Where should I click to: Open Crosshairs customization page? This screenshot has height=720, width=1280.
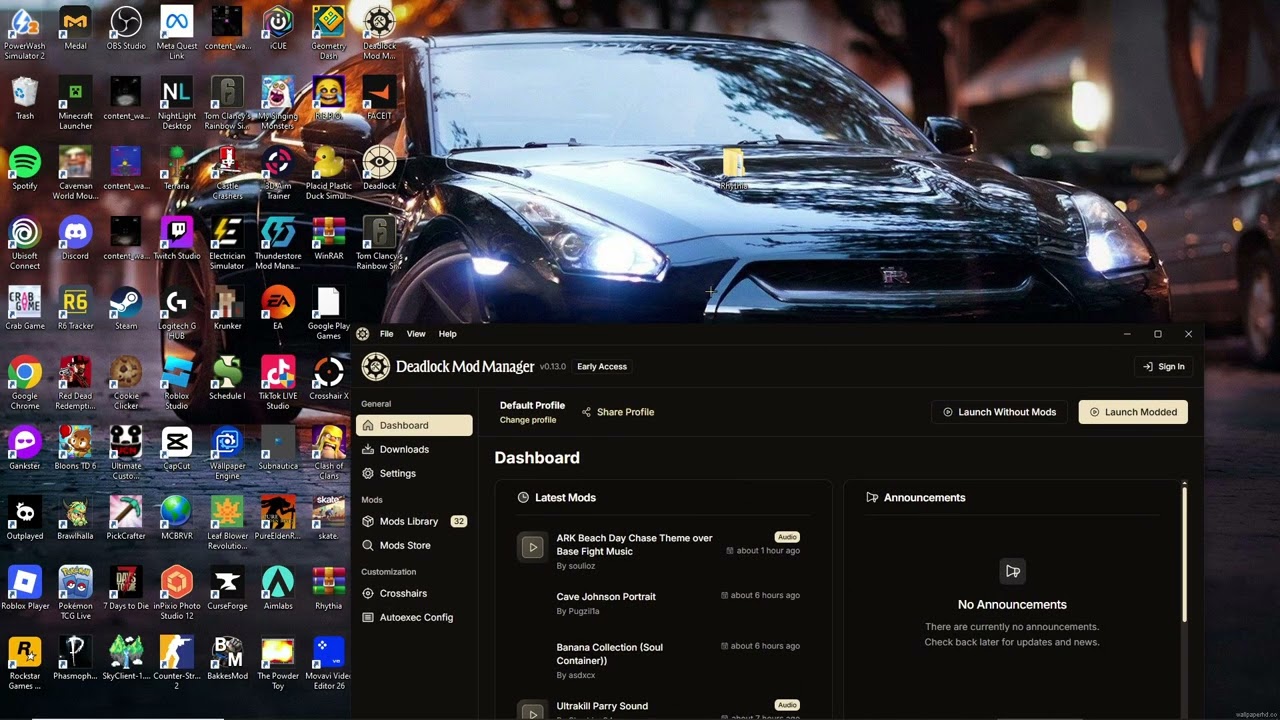click(414, 593)
